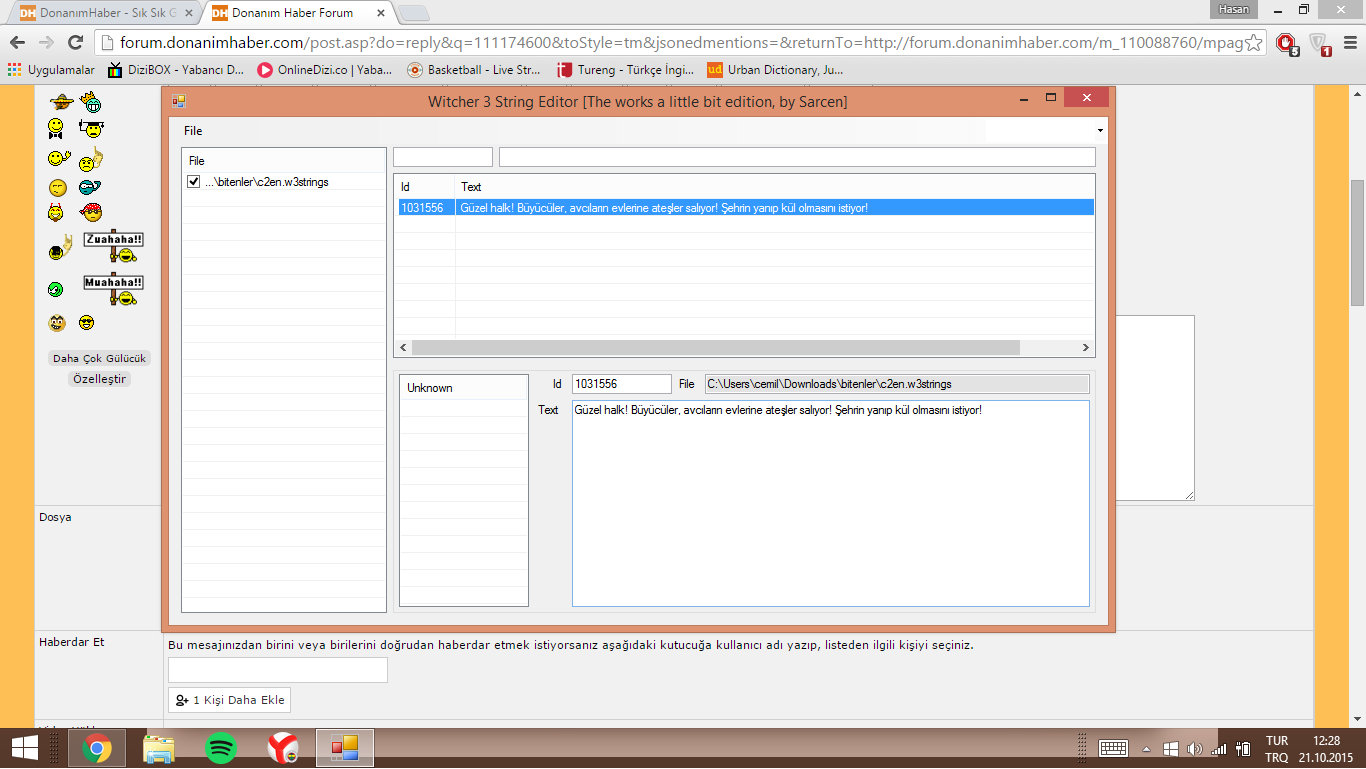Open the Urban Dictionary bookmark
This screenshot has height=769, width=1366.
775,70
